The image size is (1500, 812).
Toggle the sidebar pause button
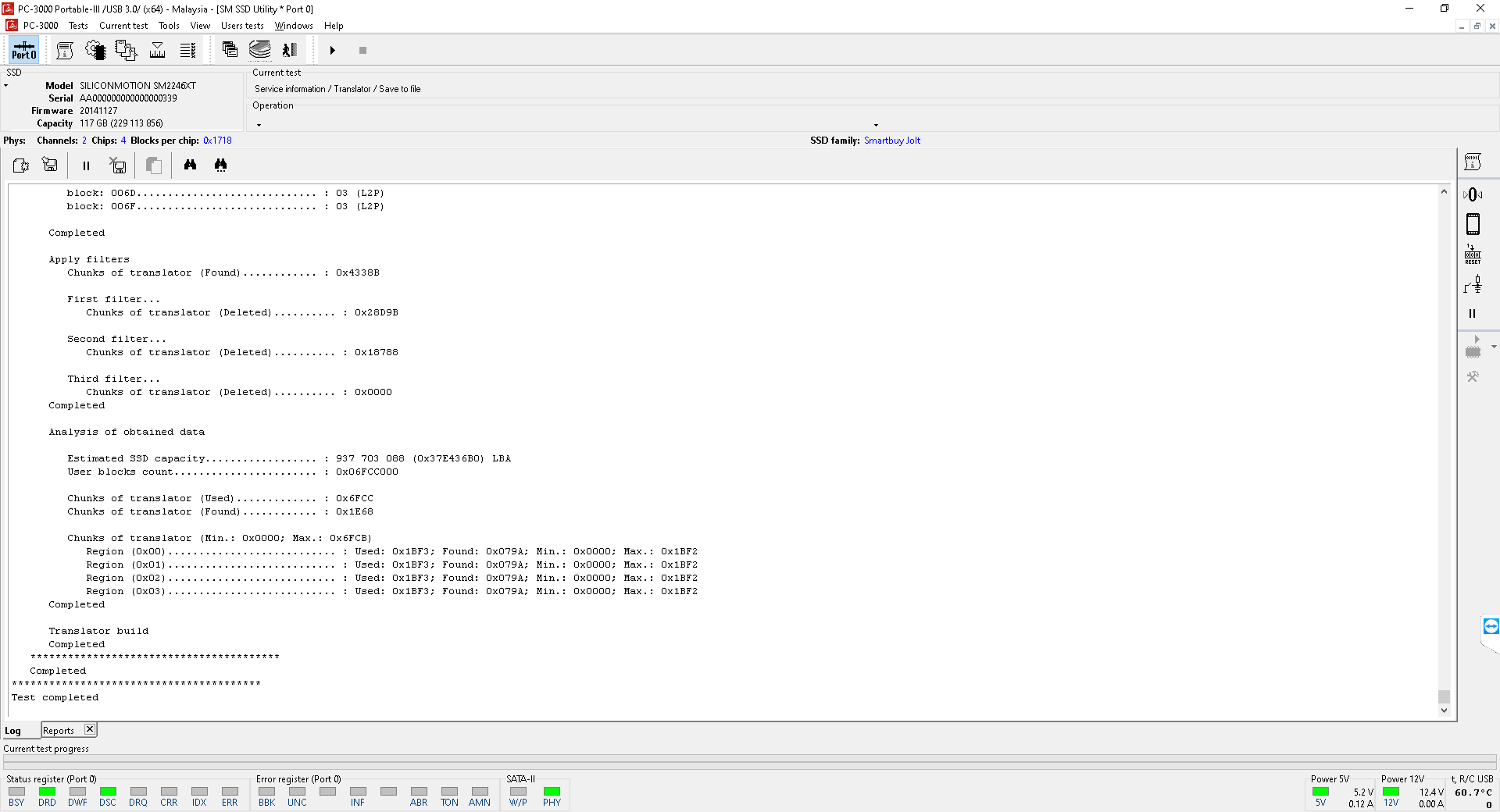pos(1473,314)
